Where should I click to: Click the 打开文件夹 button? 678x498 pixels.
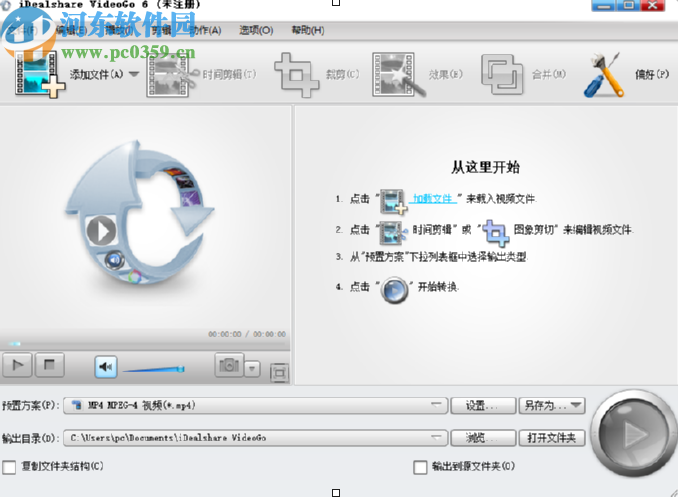point(552,438)
